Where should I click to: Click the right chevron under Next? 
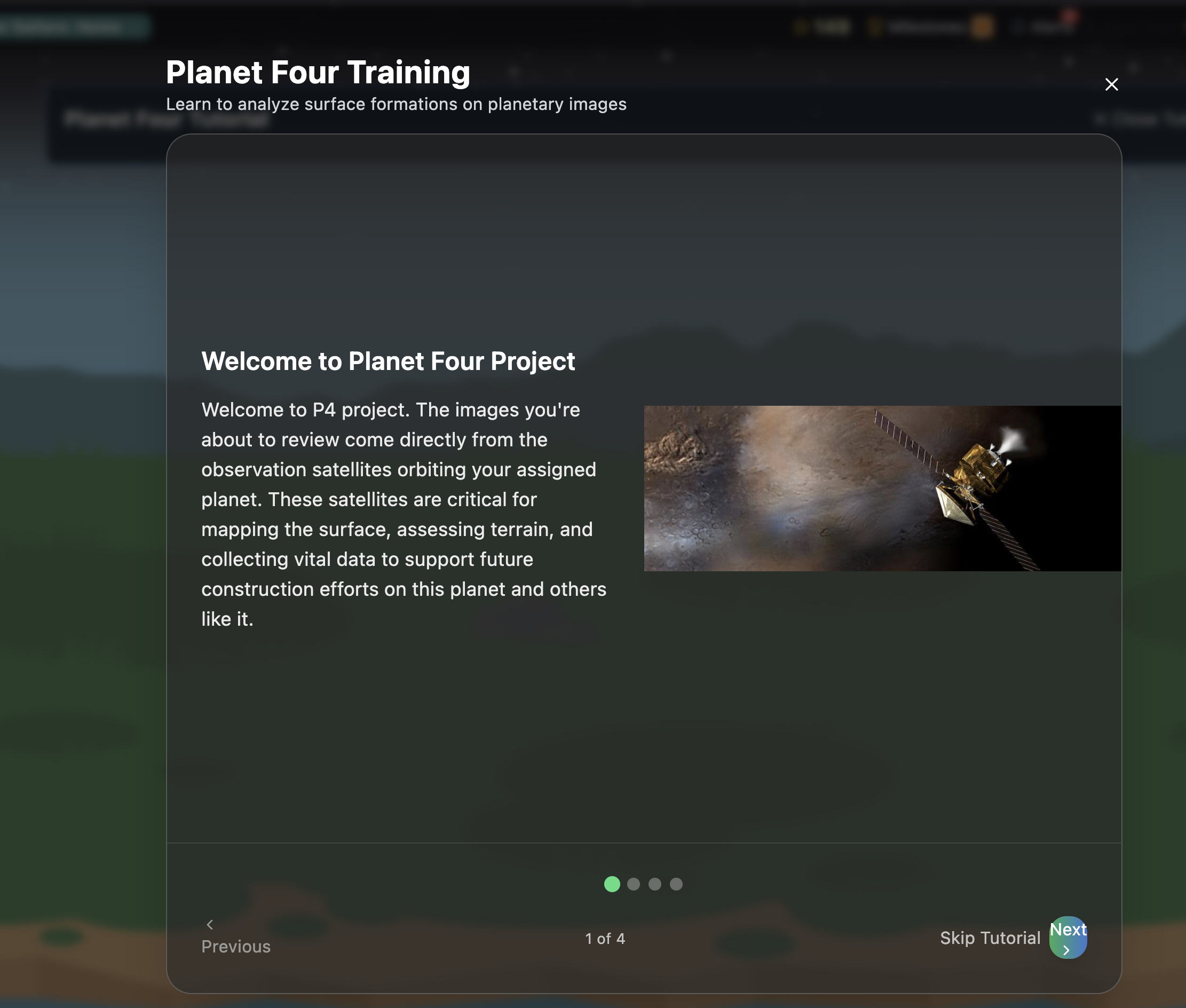tap(1066, 950)
